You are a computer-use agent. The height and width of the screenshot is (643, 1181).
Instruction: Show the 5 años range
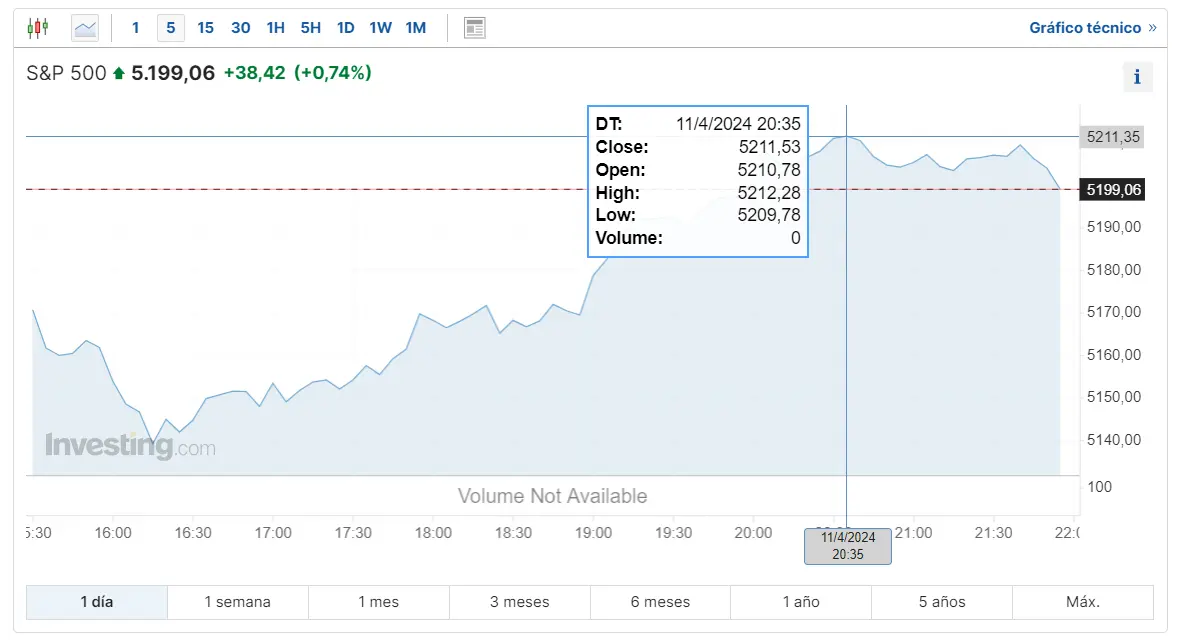941,602
